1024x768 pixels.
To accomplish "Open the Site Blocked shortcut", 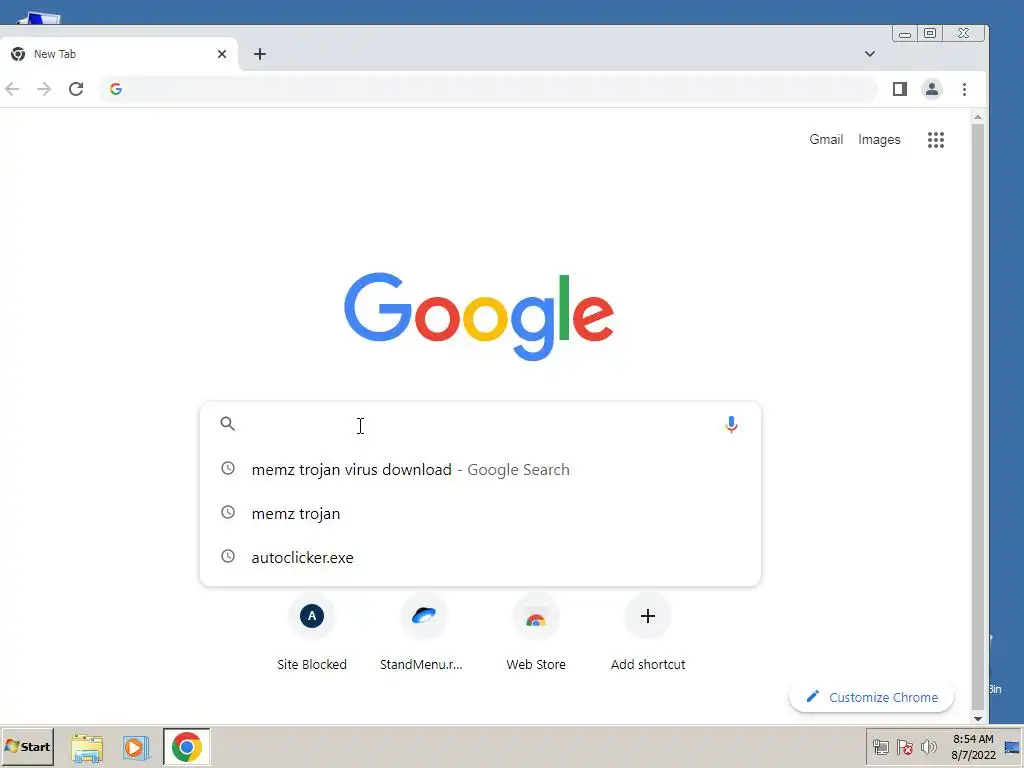I will click(312, 632).
